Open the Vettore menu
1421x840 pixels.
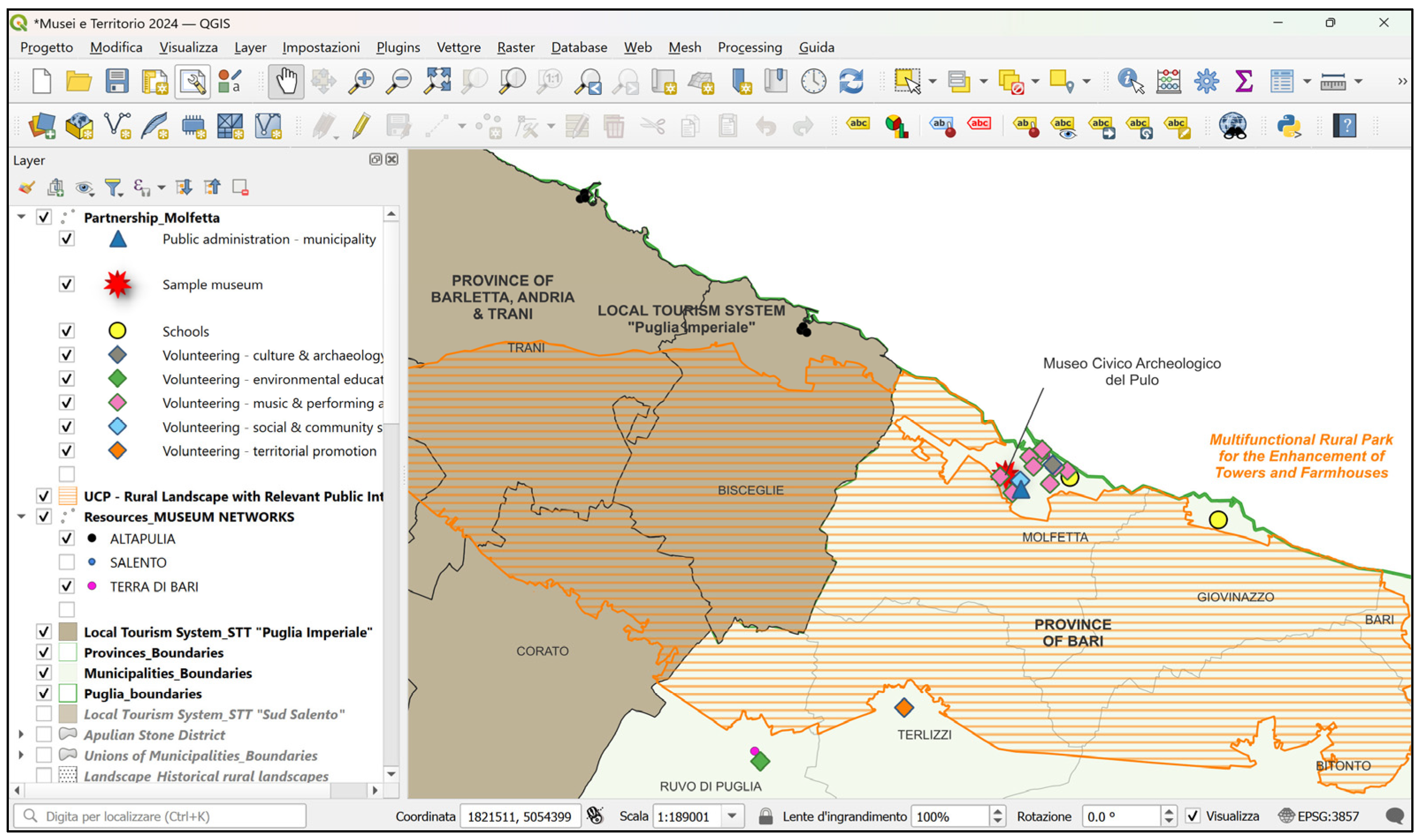pyautogui.click(x=458, y=48)
